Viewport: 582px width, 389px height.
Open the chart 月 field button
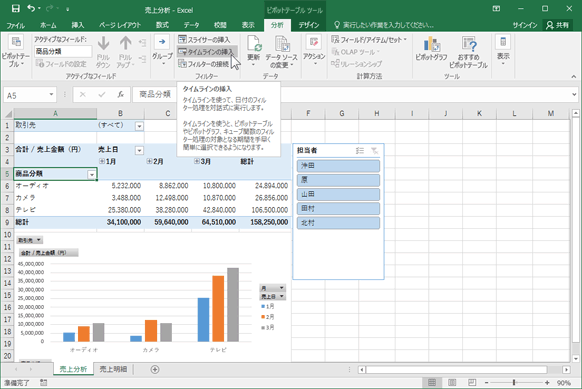(272, 288)
